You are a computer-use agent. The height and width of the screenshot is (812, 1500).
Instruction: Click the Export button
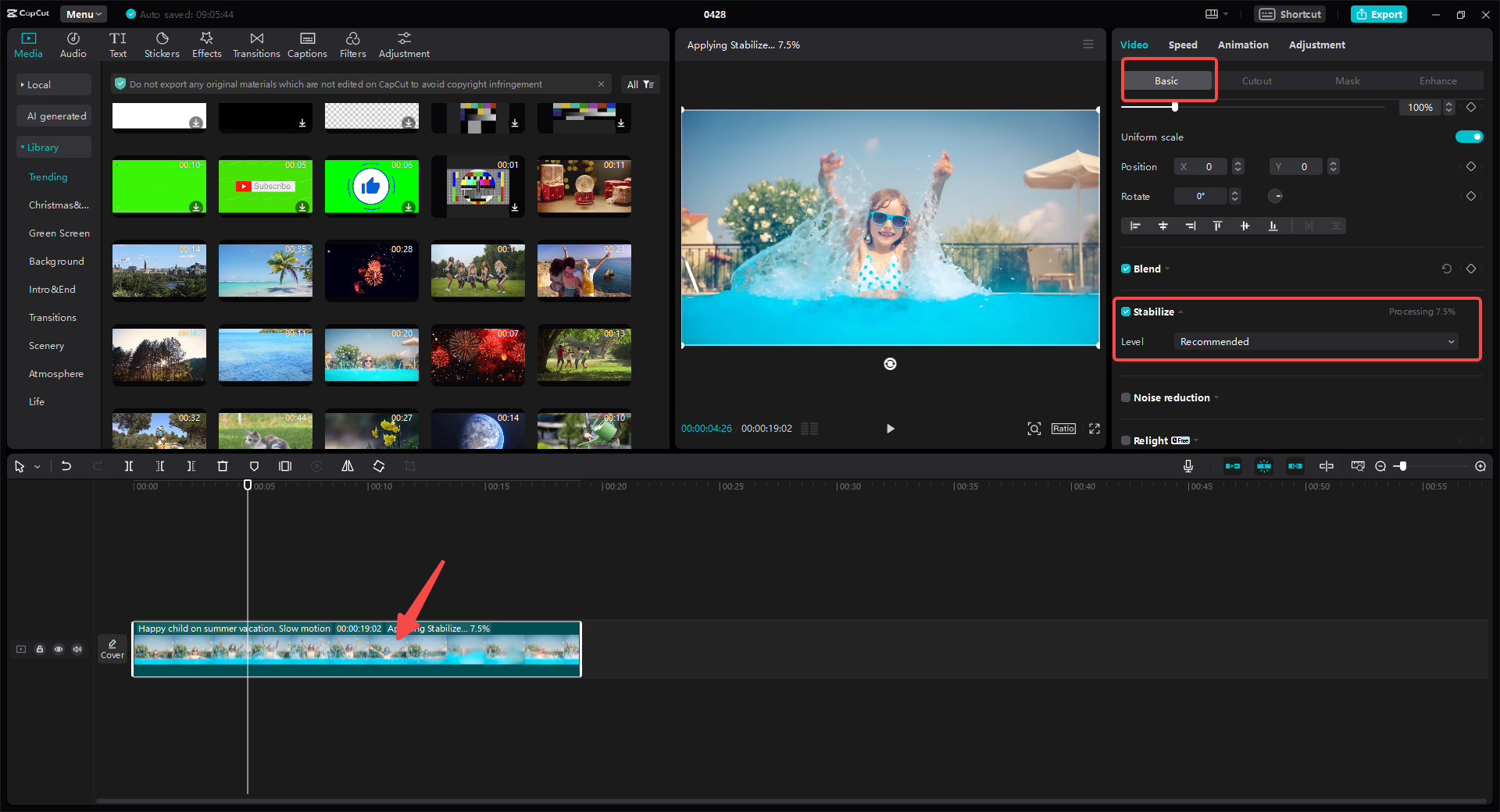(1378, 14)
